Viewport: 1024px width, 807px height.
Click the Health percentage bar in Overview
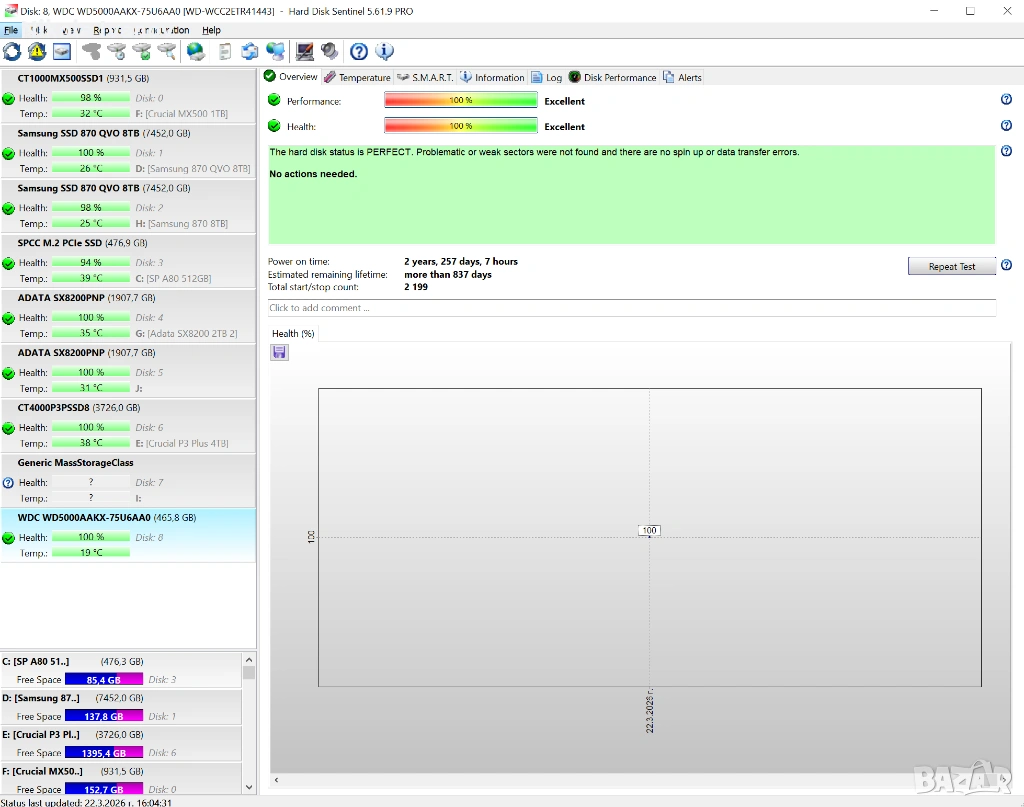(460, 126)
